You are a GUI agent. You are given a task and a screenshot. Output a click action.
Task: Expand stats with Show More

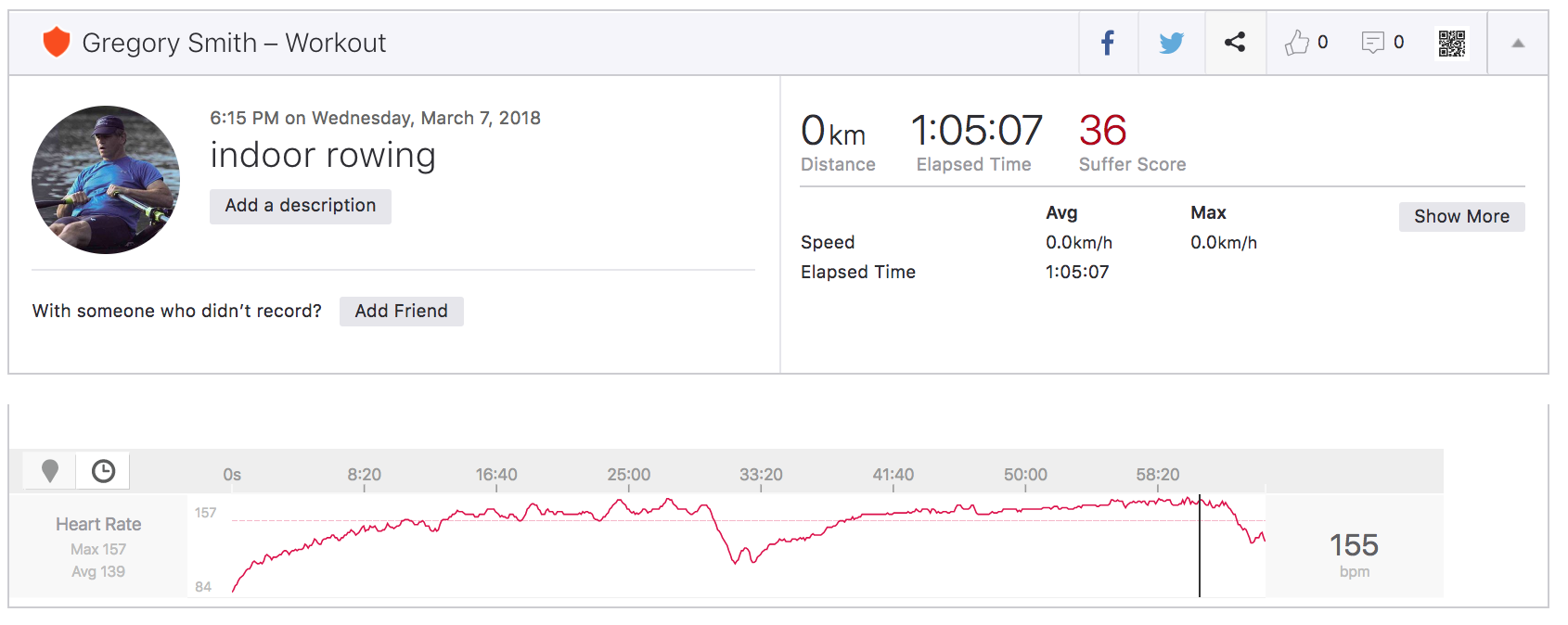pos(1461,217)
